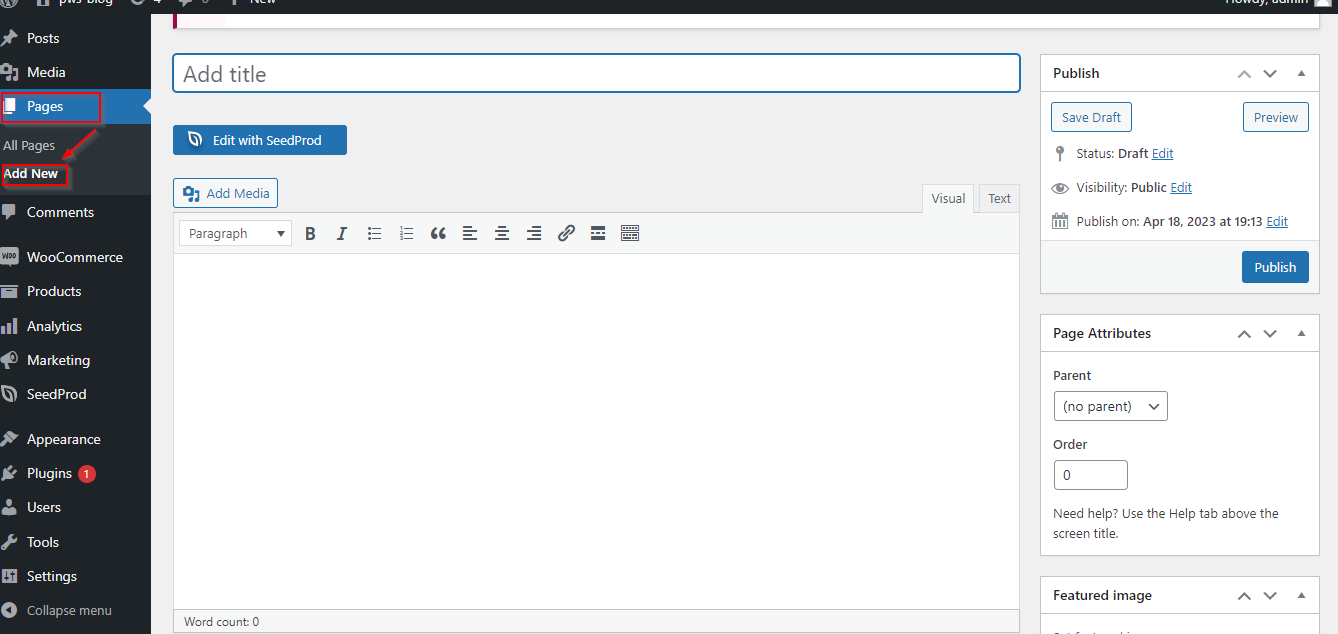Move Page Attributes box up
Viewport: 1338px width, 634px height.
[1244, 334]
